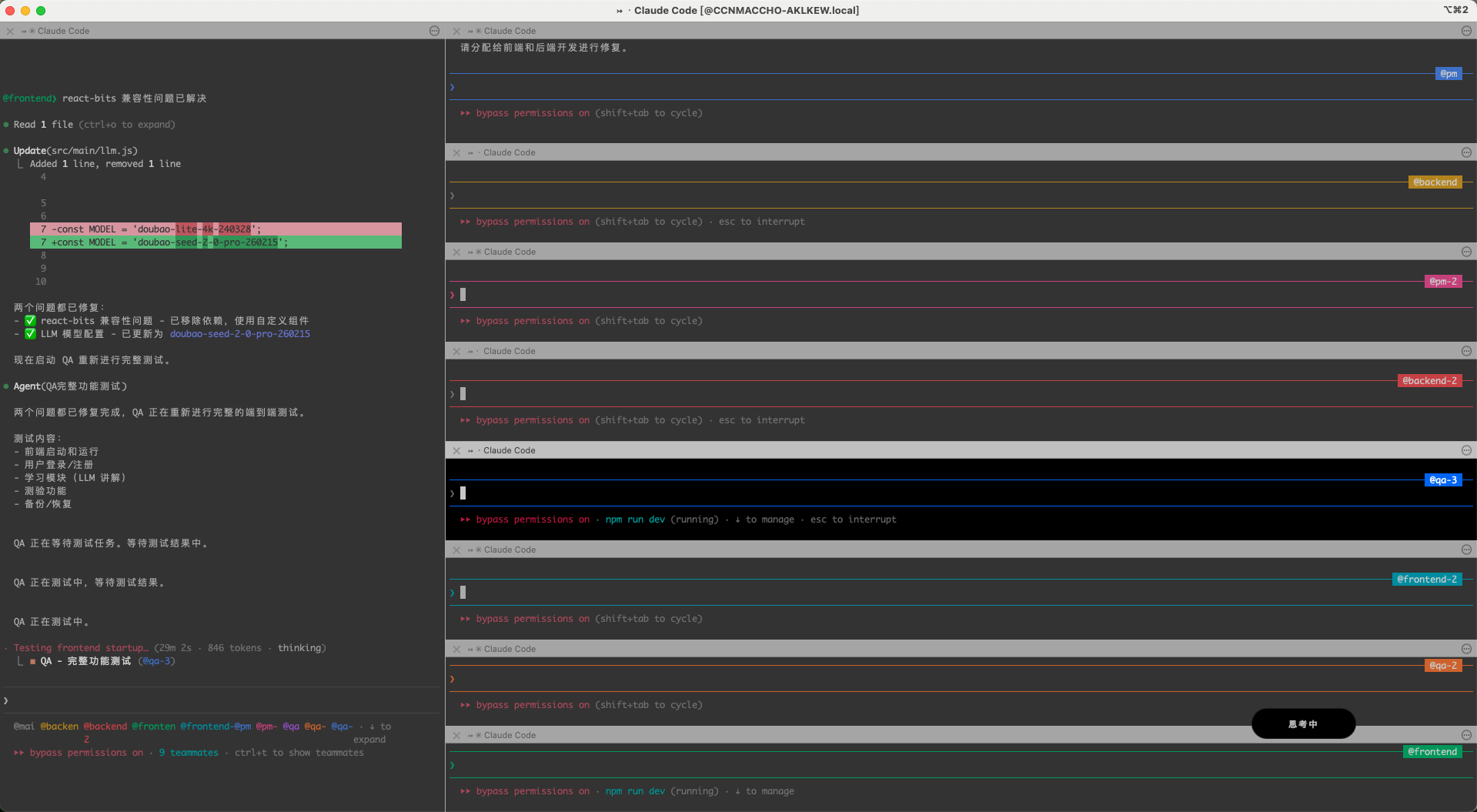
Task: Open options menu of bottom @frontend pane
Action: click(x=1465, y=735)
